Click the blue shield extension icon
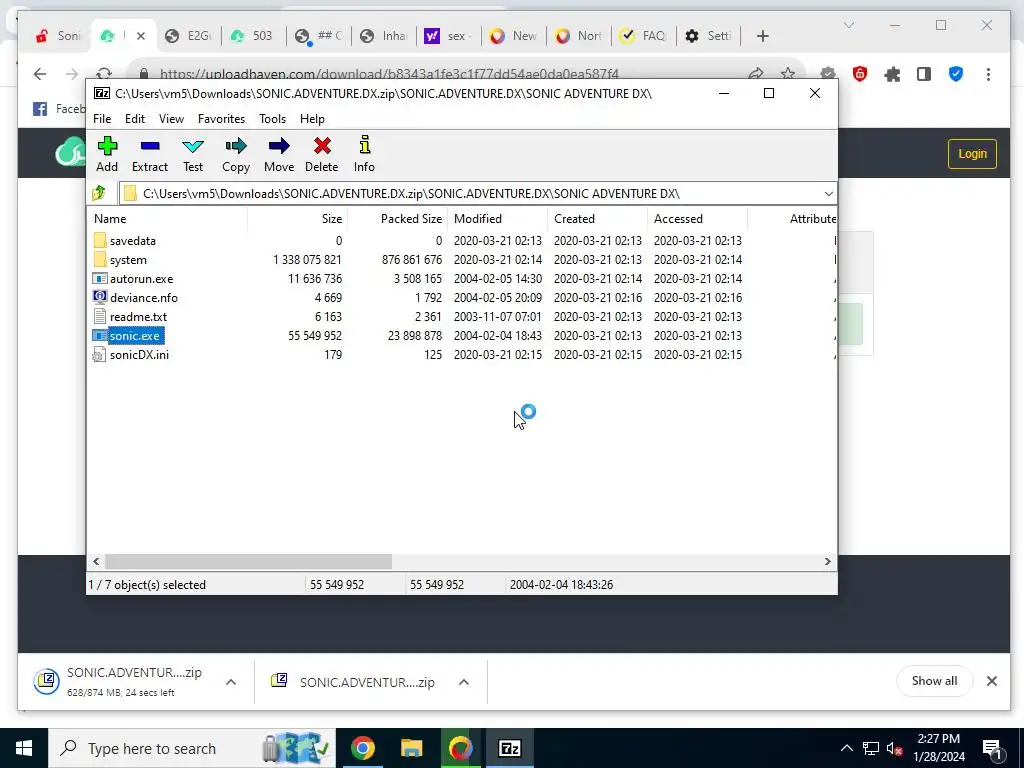 (x=955, y=74)
